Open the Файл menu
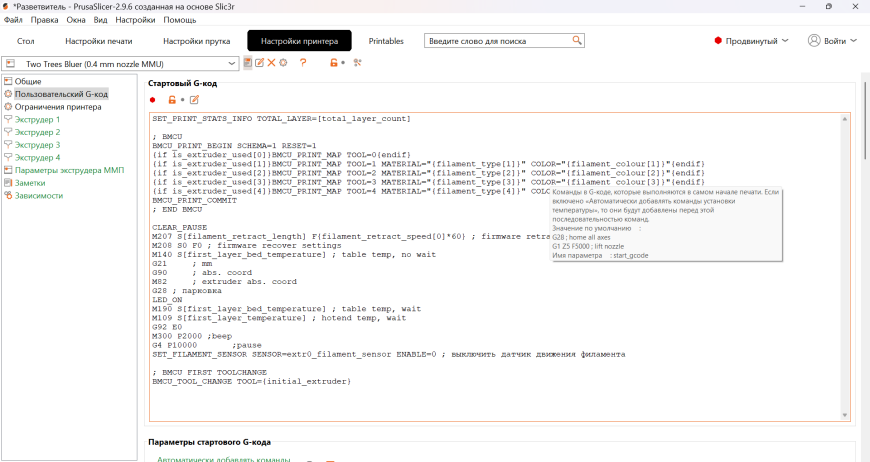The height and width of the screenshot is (462, 870). 13,19
